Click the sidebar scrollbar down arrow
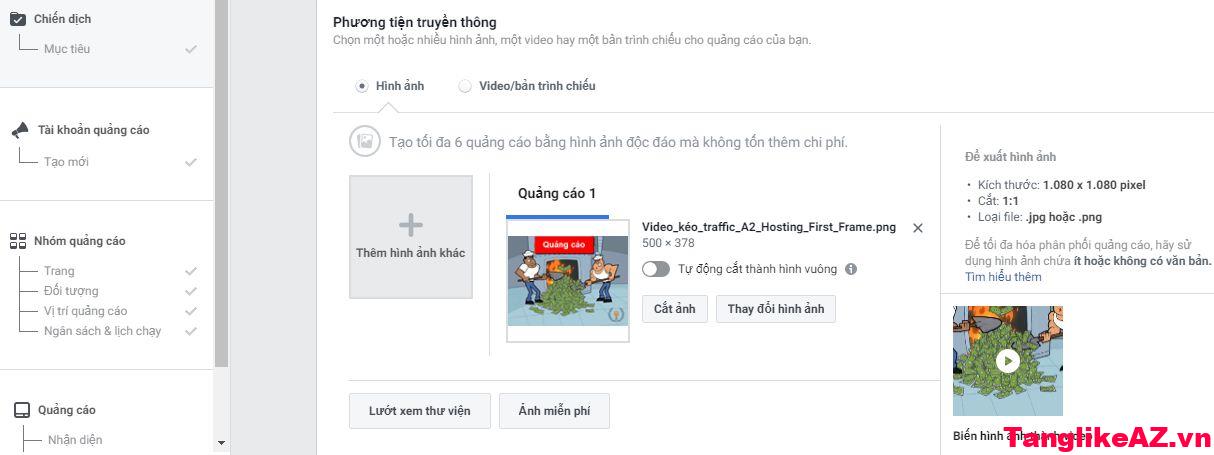 [221, 442]
